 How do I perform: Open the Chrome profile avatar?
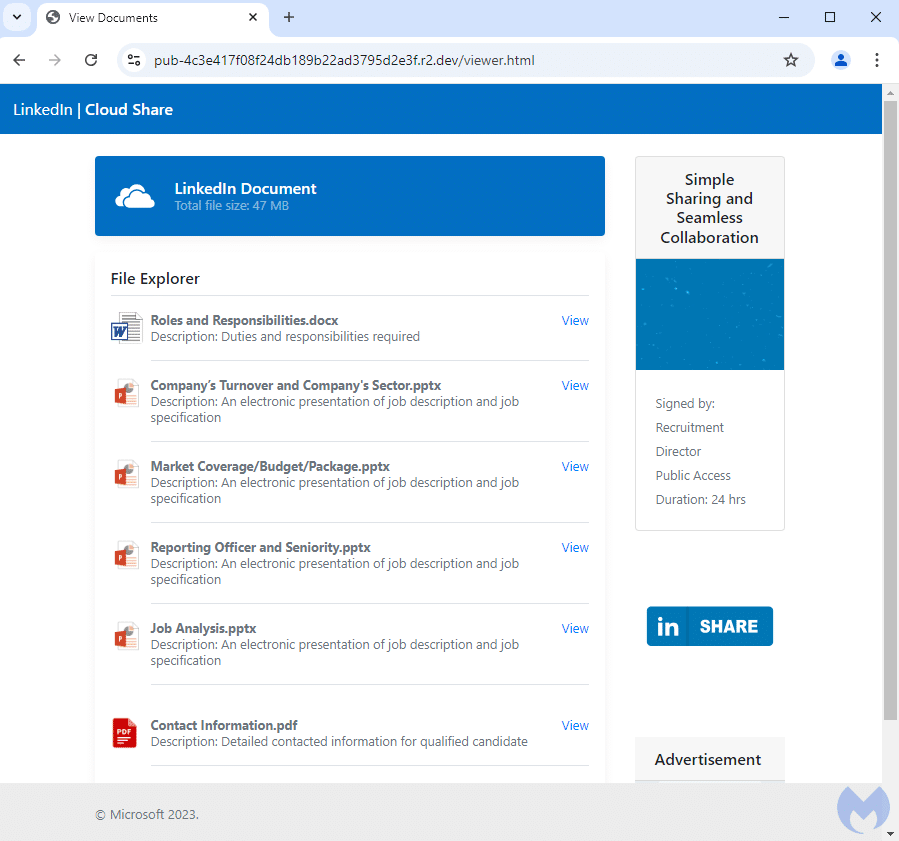coord(841,60)
